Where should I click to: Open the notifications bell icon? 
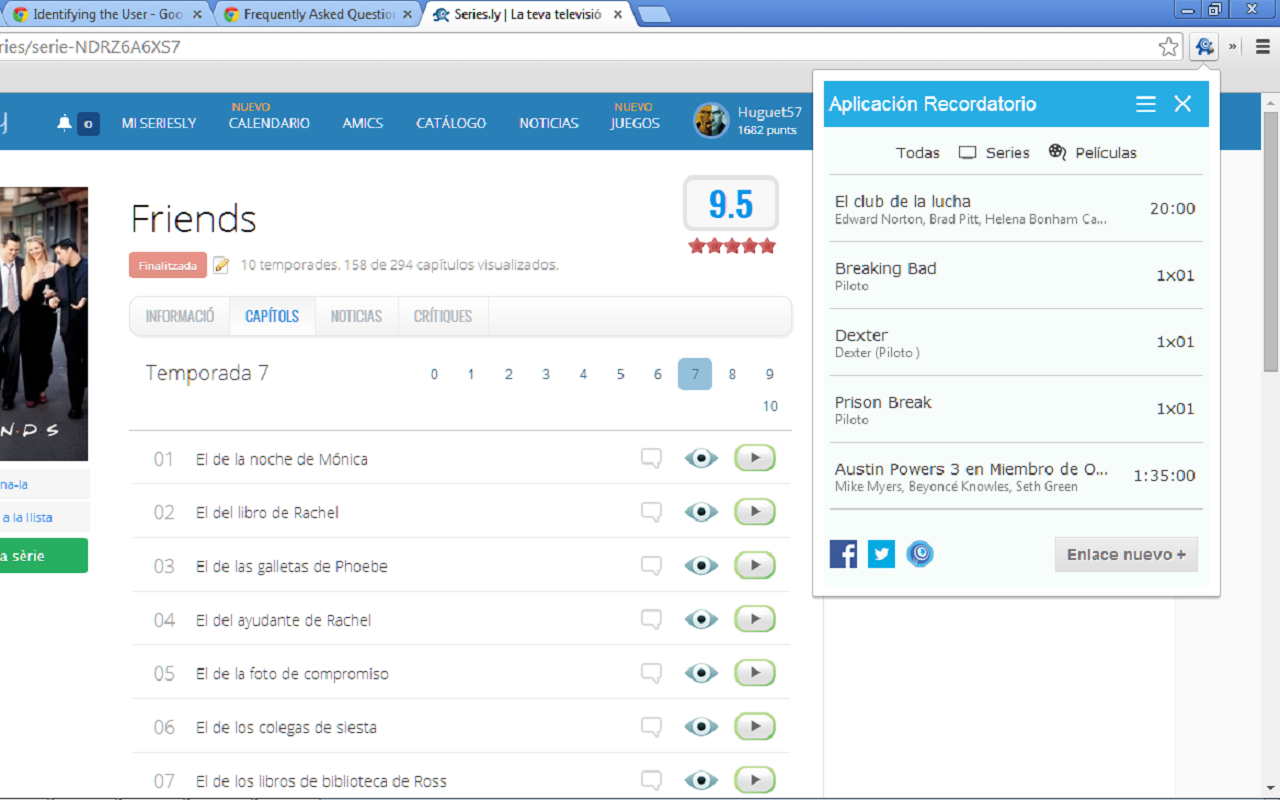point(65,123)
